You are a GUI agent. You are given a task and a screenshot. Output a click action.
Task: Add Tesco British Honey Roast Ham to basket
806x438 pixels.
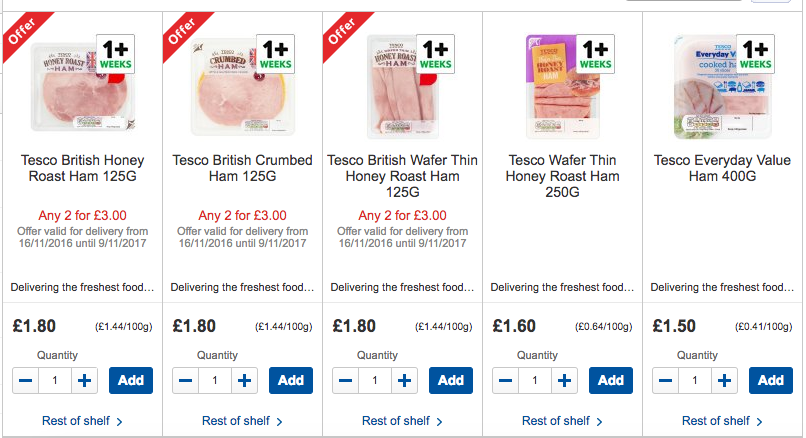131,381
